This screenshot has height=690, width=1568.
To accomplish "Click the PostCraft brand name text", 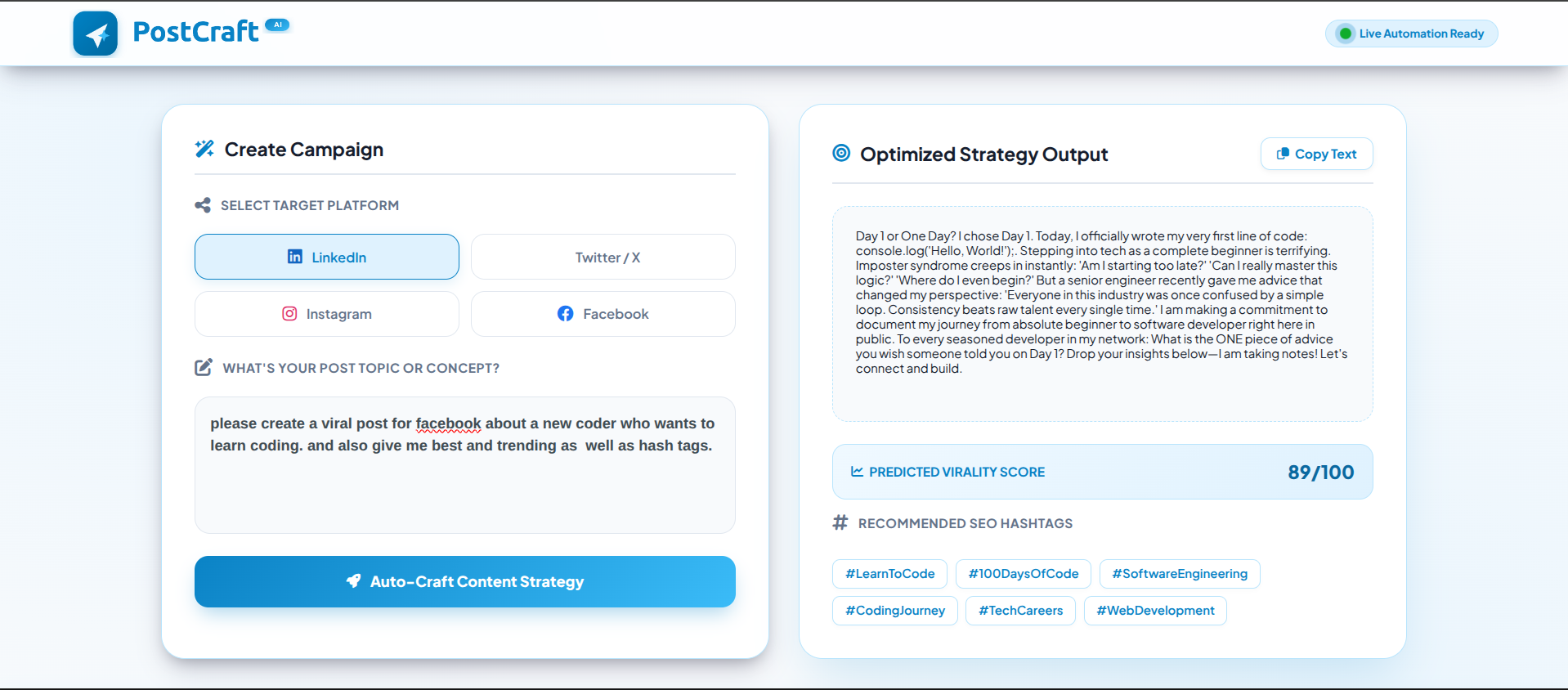I will (x=195, y=32).
